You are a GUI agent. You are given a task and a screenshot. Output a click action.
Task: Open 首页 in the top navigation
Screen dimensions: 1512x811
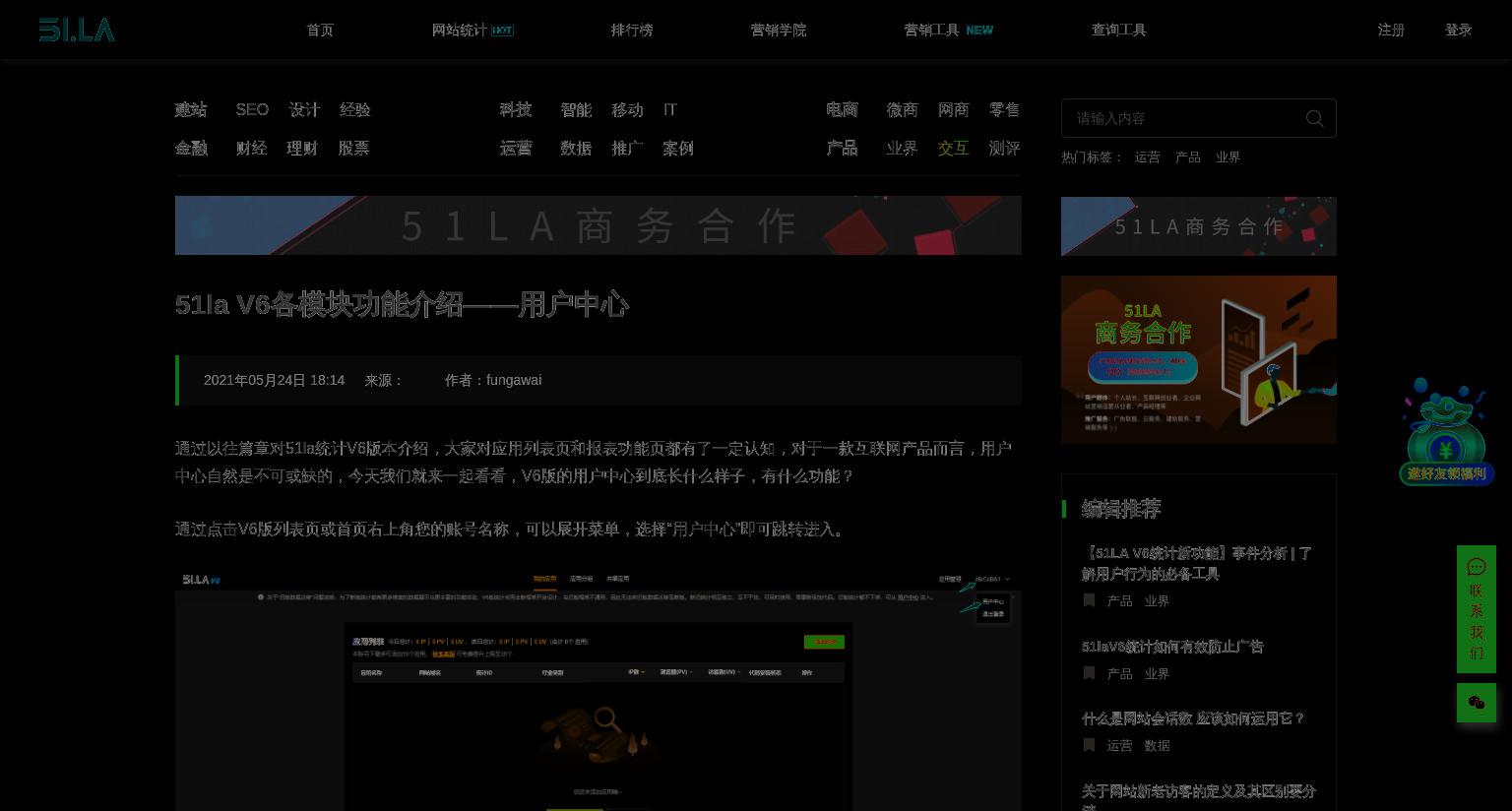(320, 30)
